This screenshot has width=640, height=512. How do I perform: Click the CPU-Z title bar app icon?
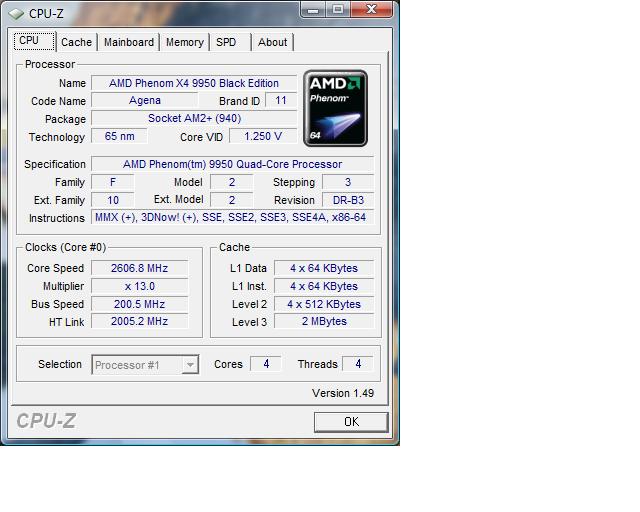click(x=16, y=14)
